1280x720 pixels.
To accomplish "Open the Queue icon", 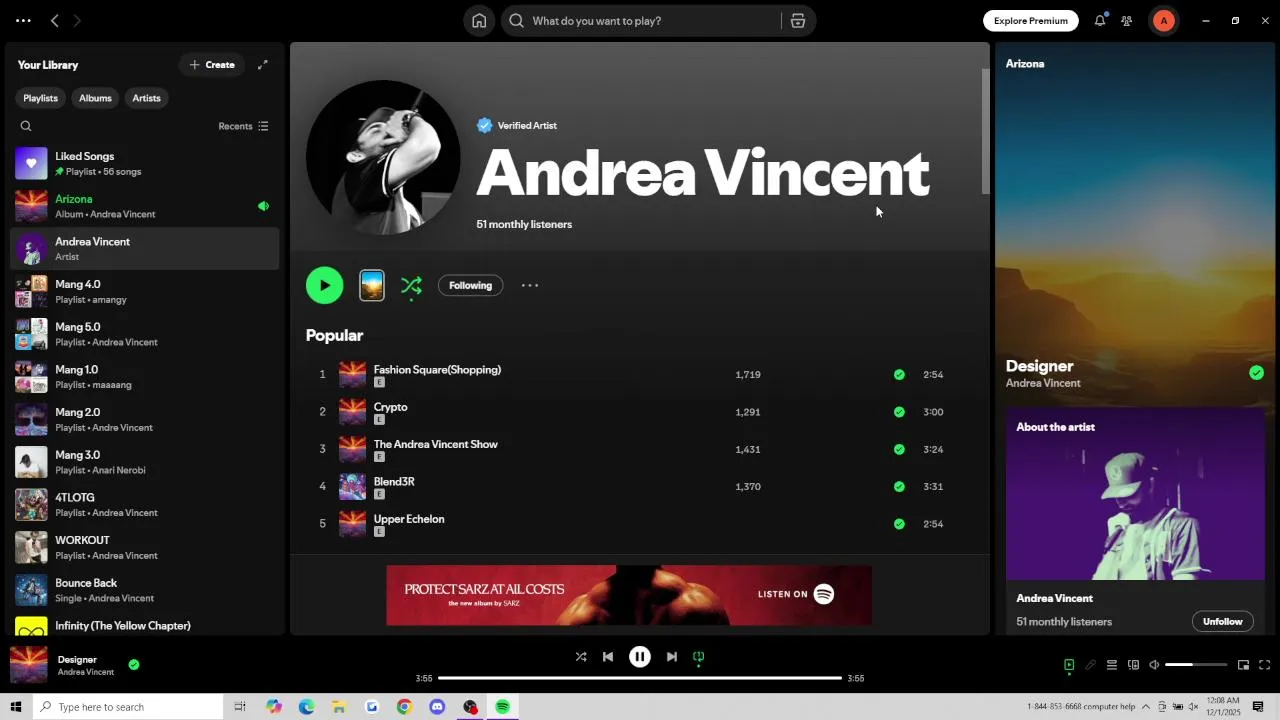I will click(x=1112, y=665).
